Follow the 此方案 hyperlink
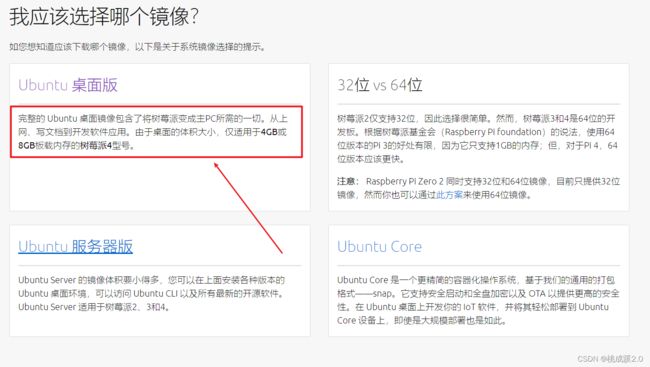The width and height of the screenshot is (650, 367). 449,194
